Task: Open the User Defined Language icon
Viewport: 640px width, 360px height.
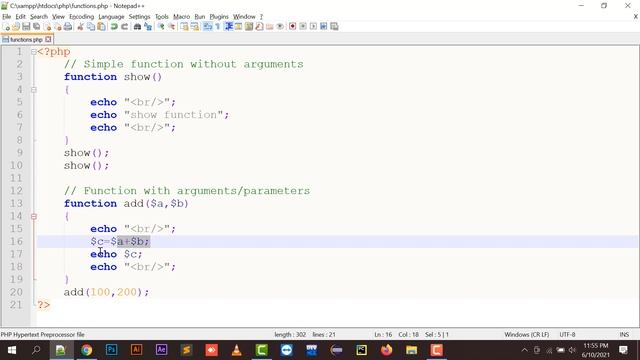Action: point(238,27)
